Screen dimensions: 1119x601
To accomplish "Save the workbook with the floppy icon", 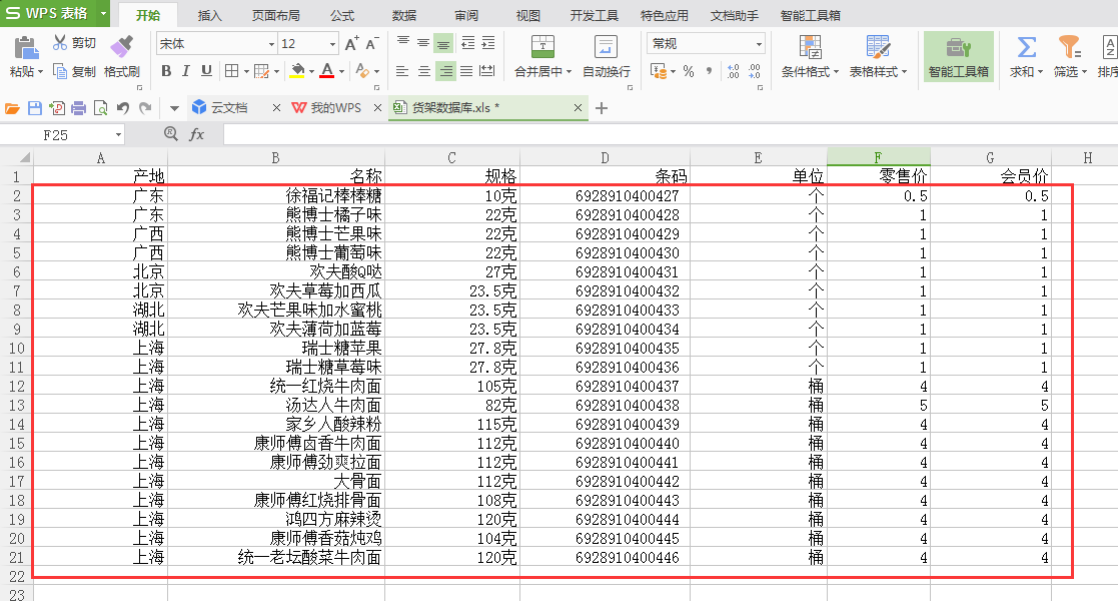I will click(x=34, y=108).
